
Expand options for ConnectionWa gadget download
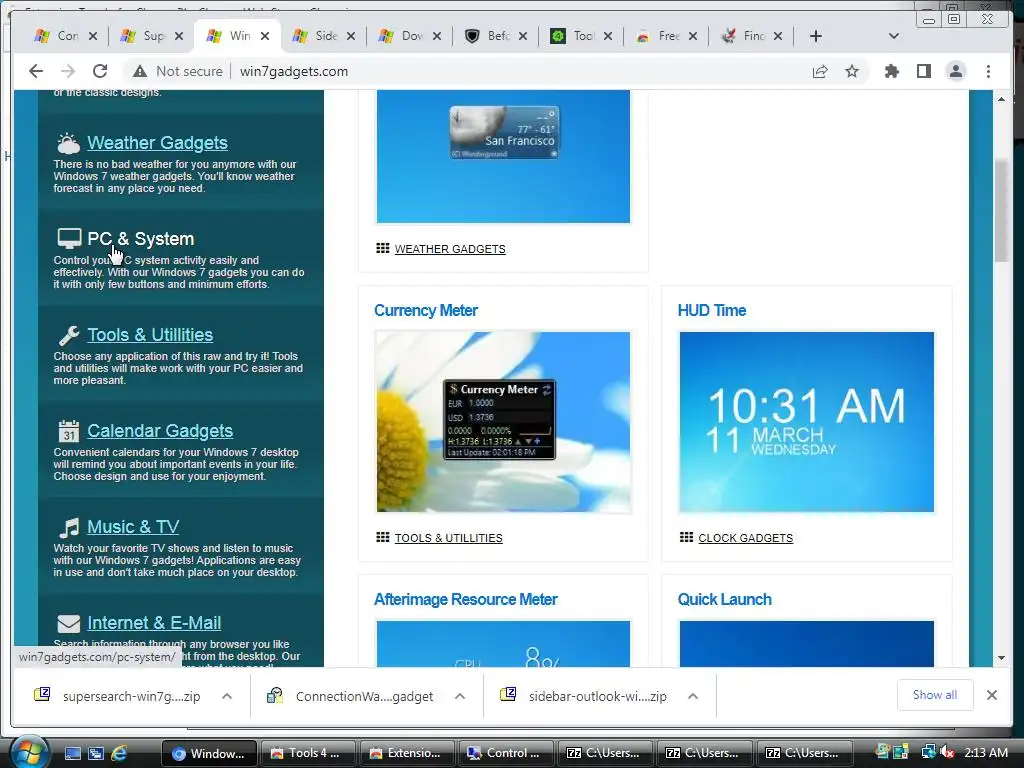coord(460,696)
